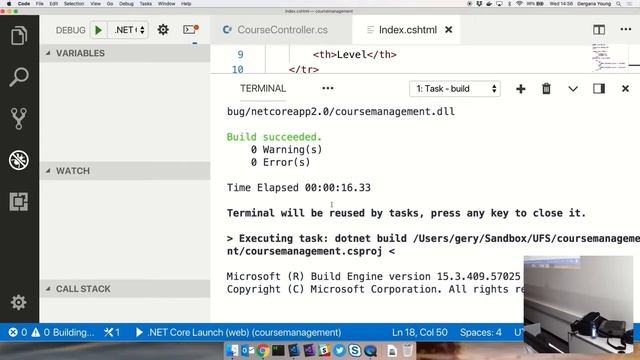
Task: Click .NET Core Launch (web) in status bar
Action: 238,332
